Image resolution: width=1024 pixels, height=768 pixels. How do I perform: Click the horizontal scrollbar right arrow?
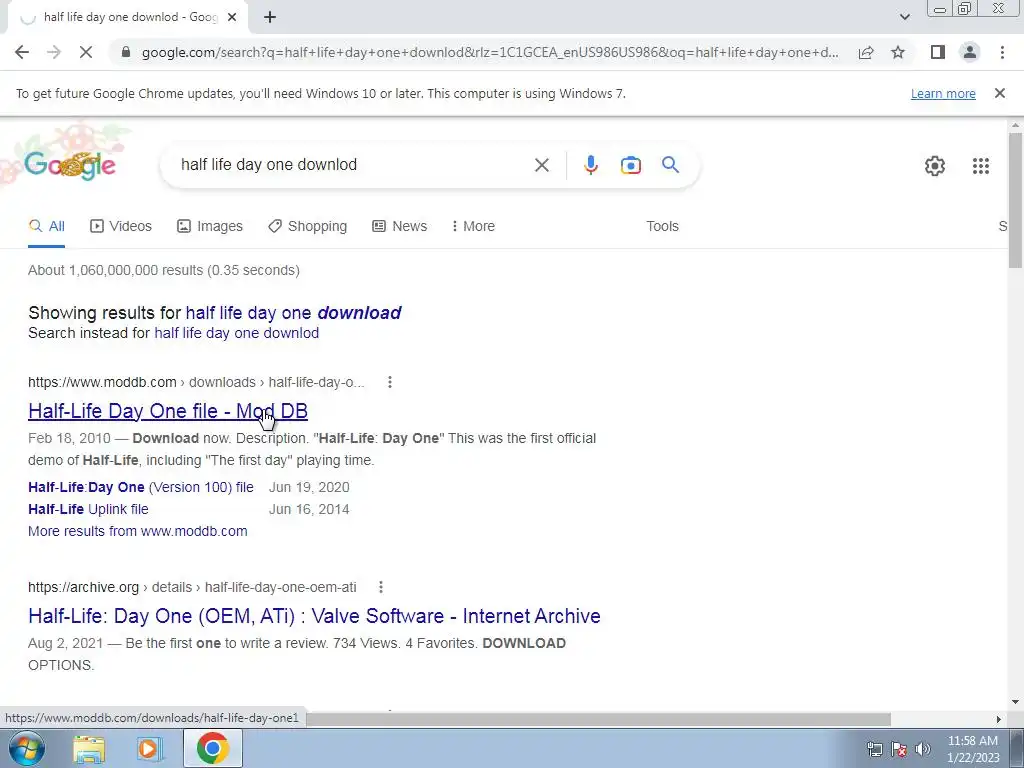coord(998,719)
